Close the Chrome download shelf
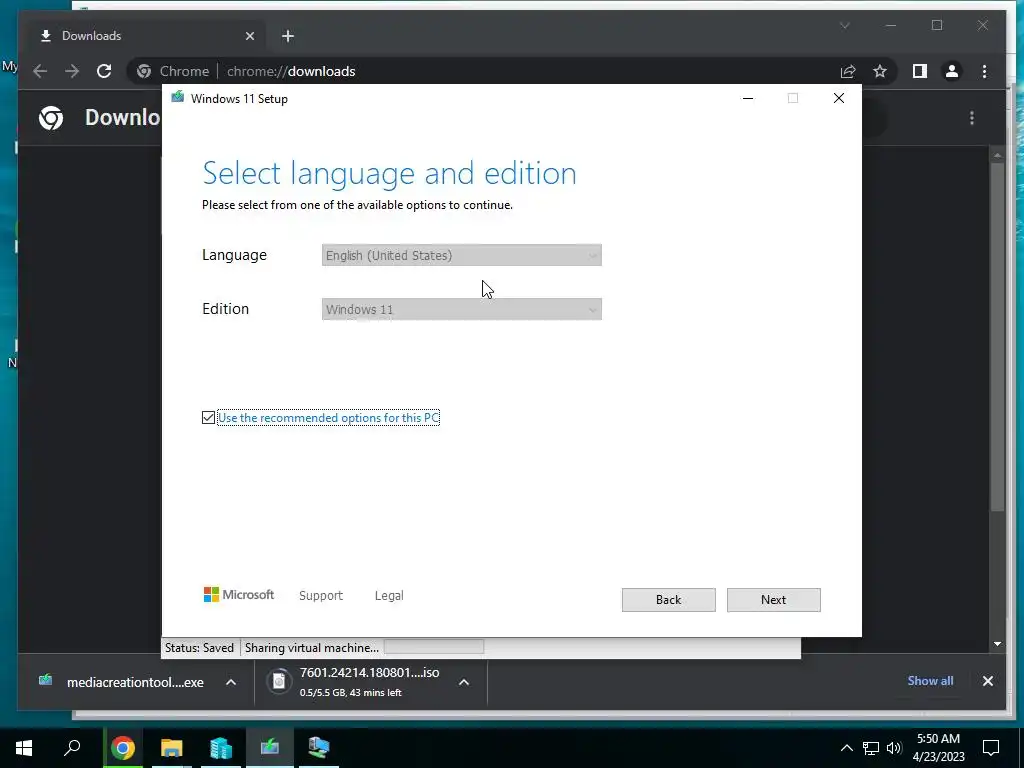 coord(987,681)
